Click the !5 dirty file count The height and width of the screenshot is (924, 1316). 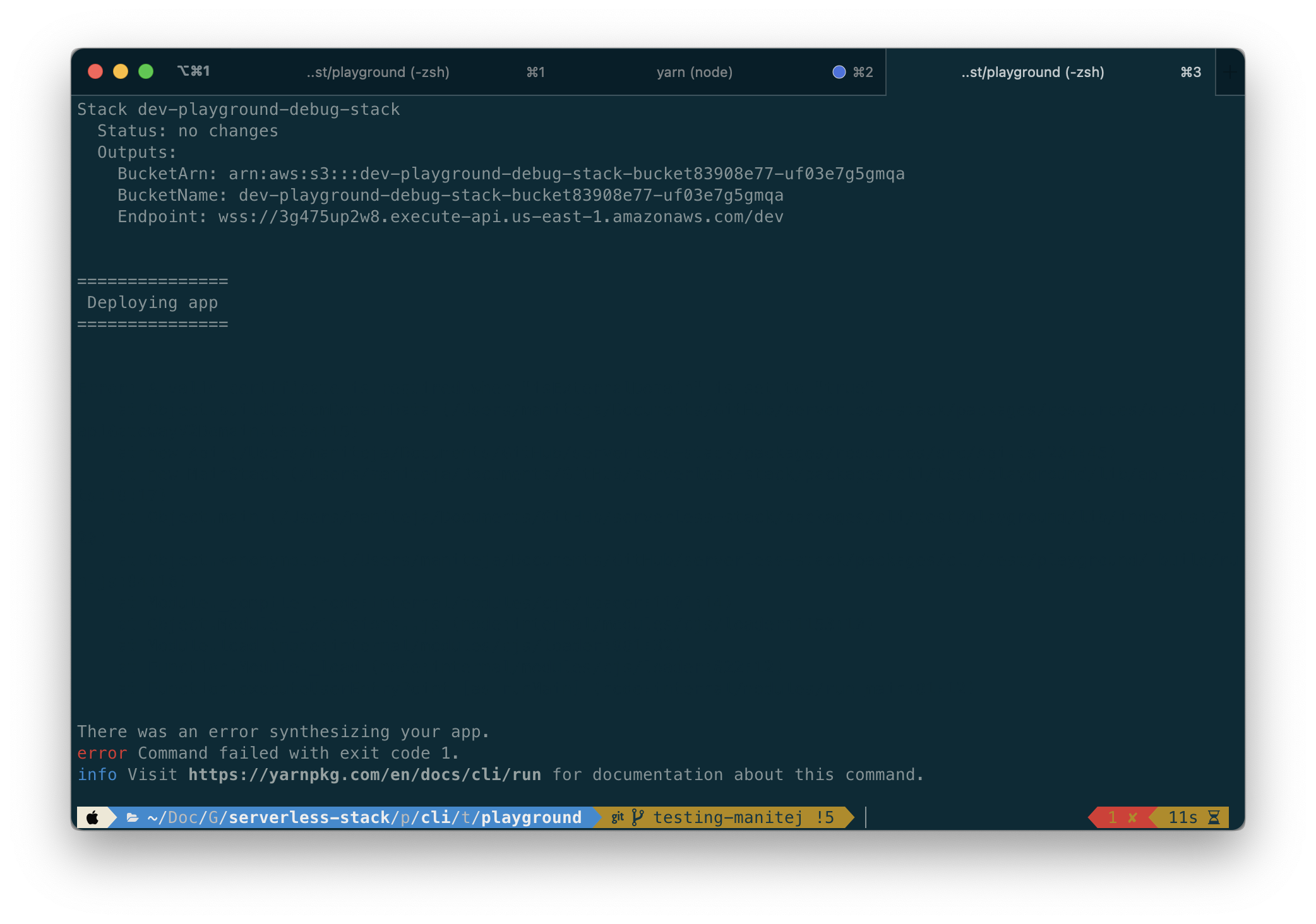825,817
